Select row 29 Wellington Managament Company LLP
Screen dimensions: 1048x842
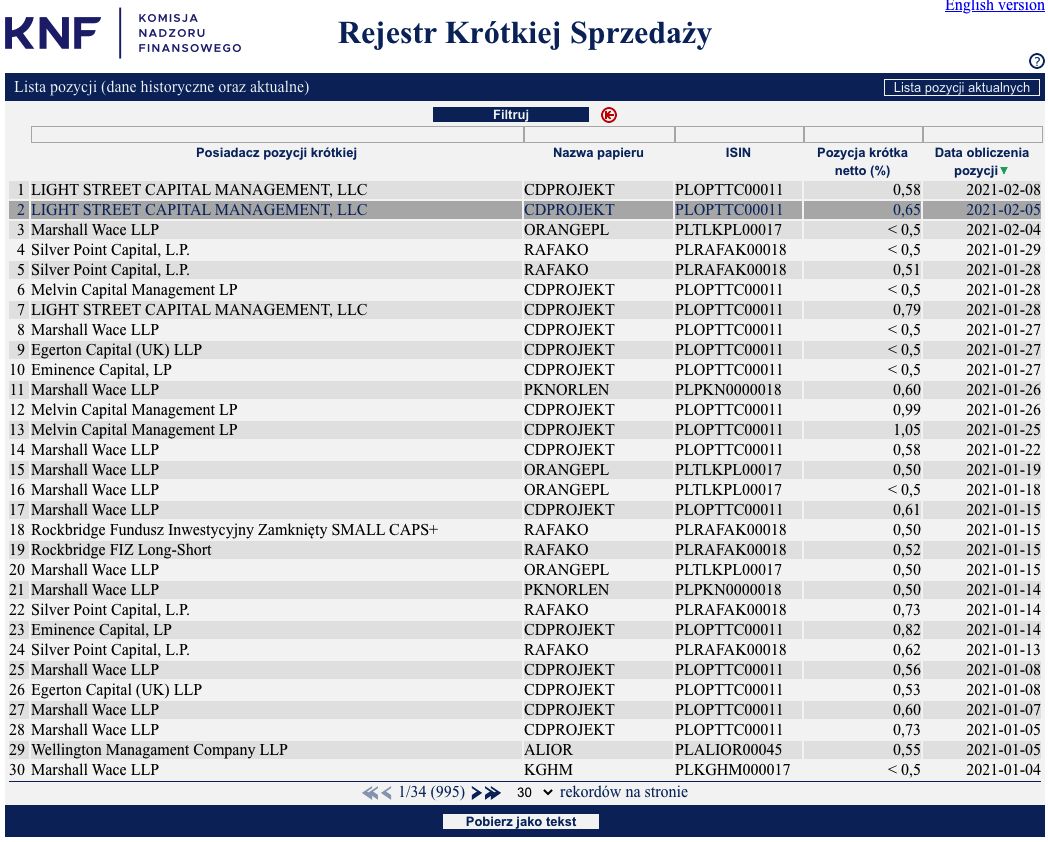525,750
